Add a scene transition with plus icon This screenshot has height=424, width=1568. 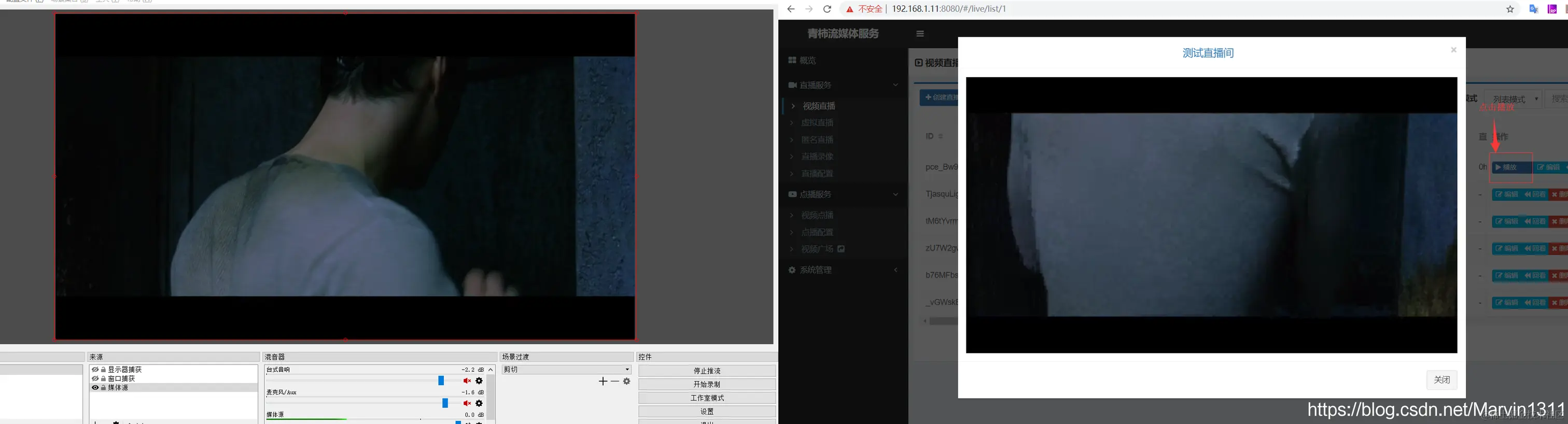pos(603,381)
